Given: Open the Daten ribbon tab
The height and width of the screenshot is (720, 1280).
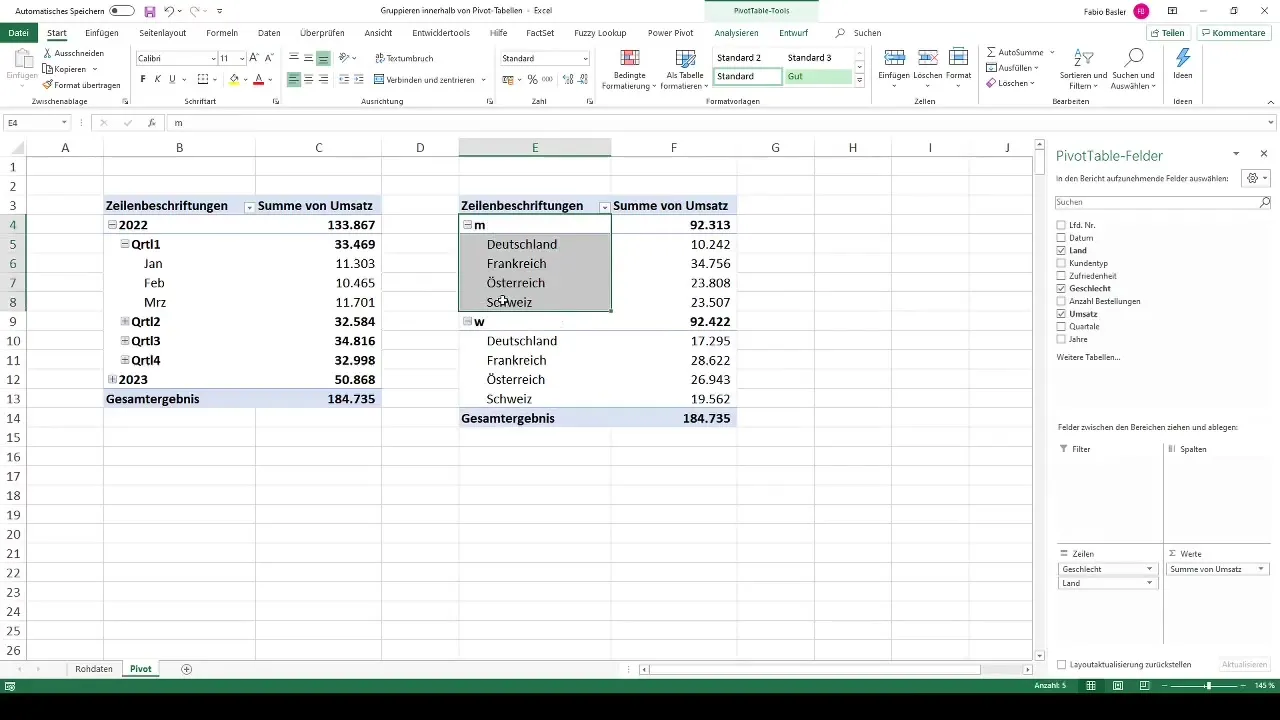Looking at the screenshot, I should point(269,33).
